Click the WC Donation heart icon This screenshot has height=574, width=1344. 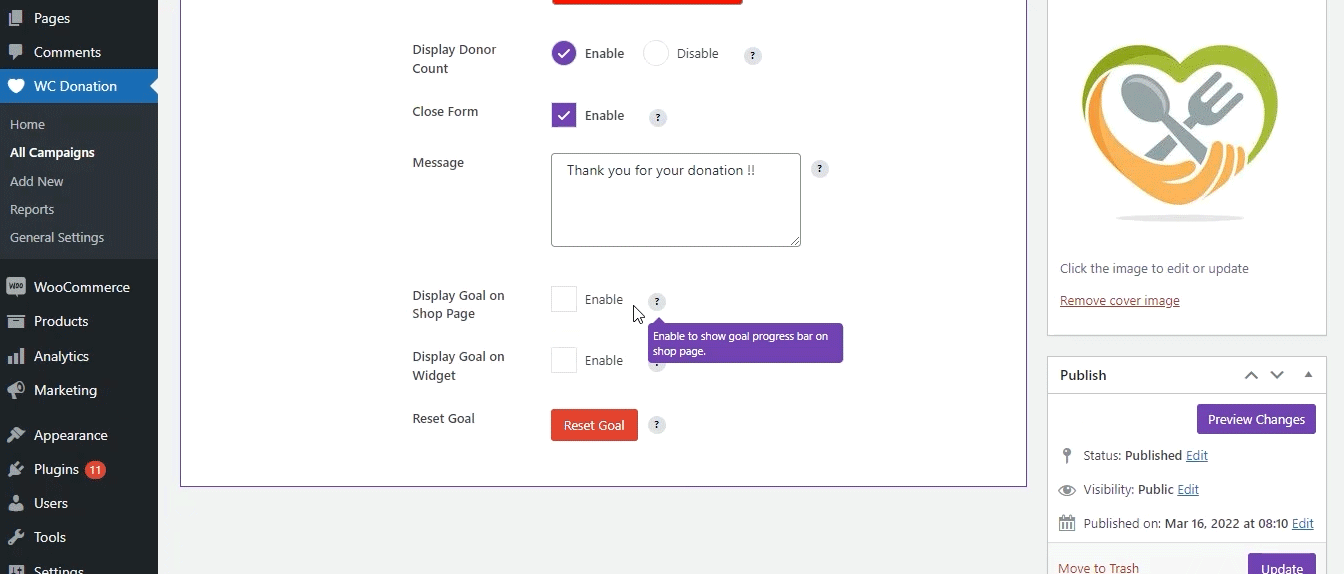click(16, 86)
